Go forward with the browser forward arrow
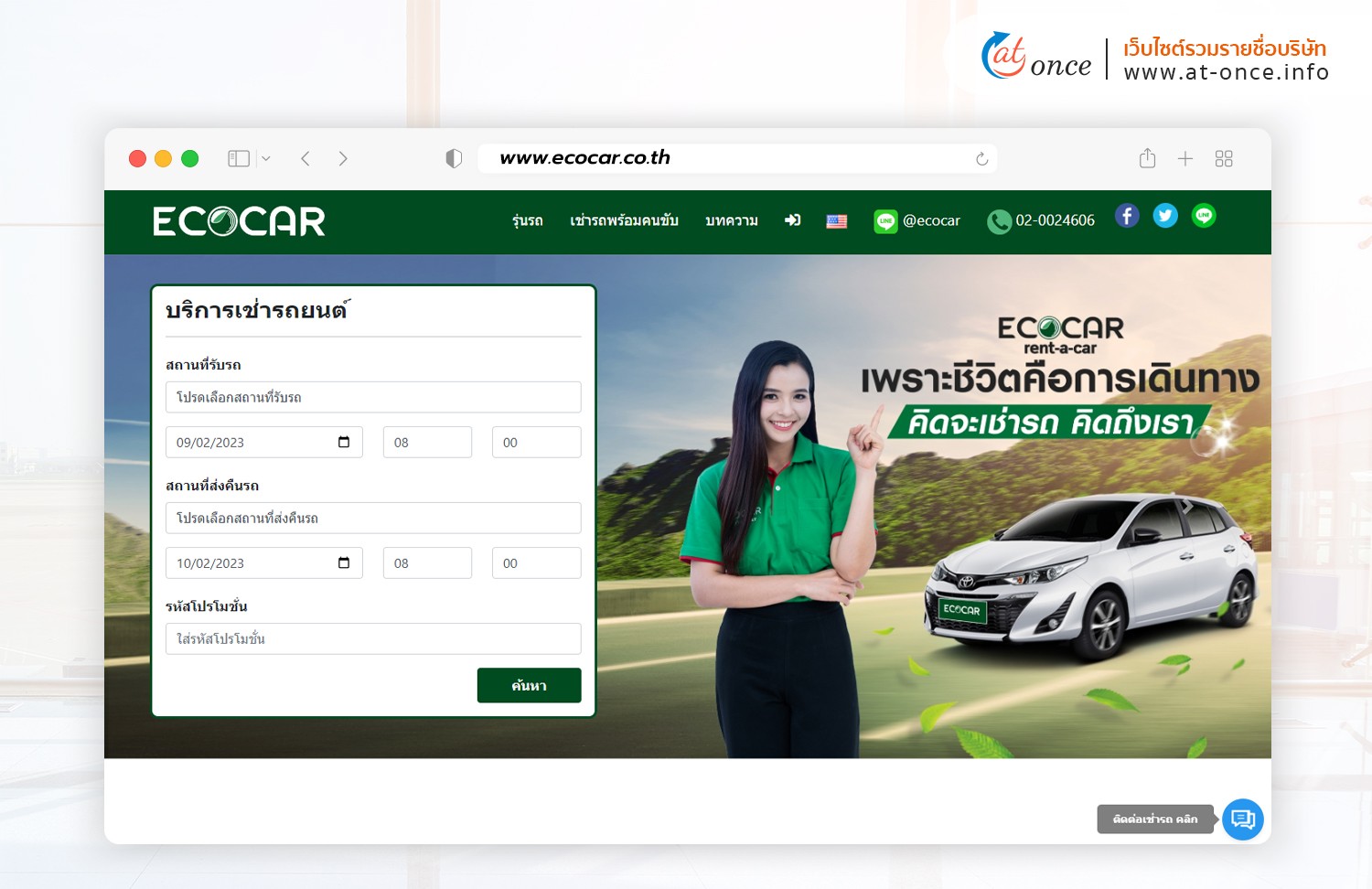Viewport: 1372px width, 889px height. tap(343, 159)
